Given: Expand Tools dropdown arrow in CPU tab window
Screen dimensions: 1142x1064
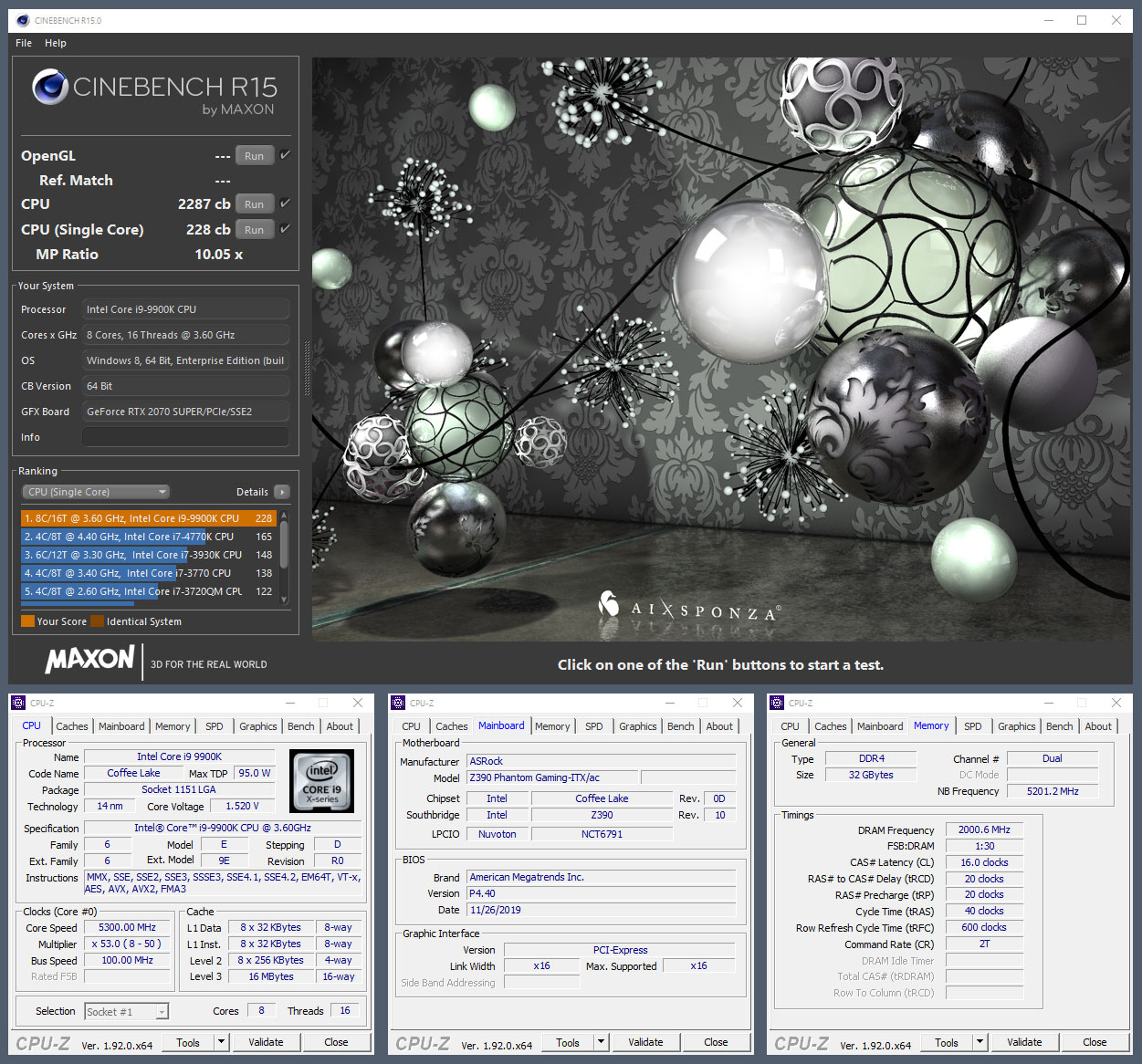Looking at the screenshot, I should click(221, 1042).
